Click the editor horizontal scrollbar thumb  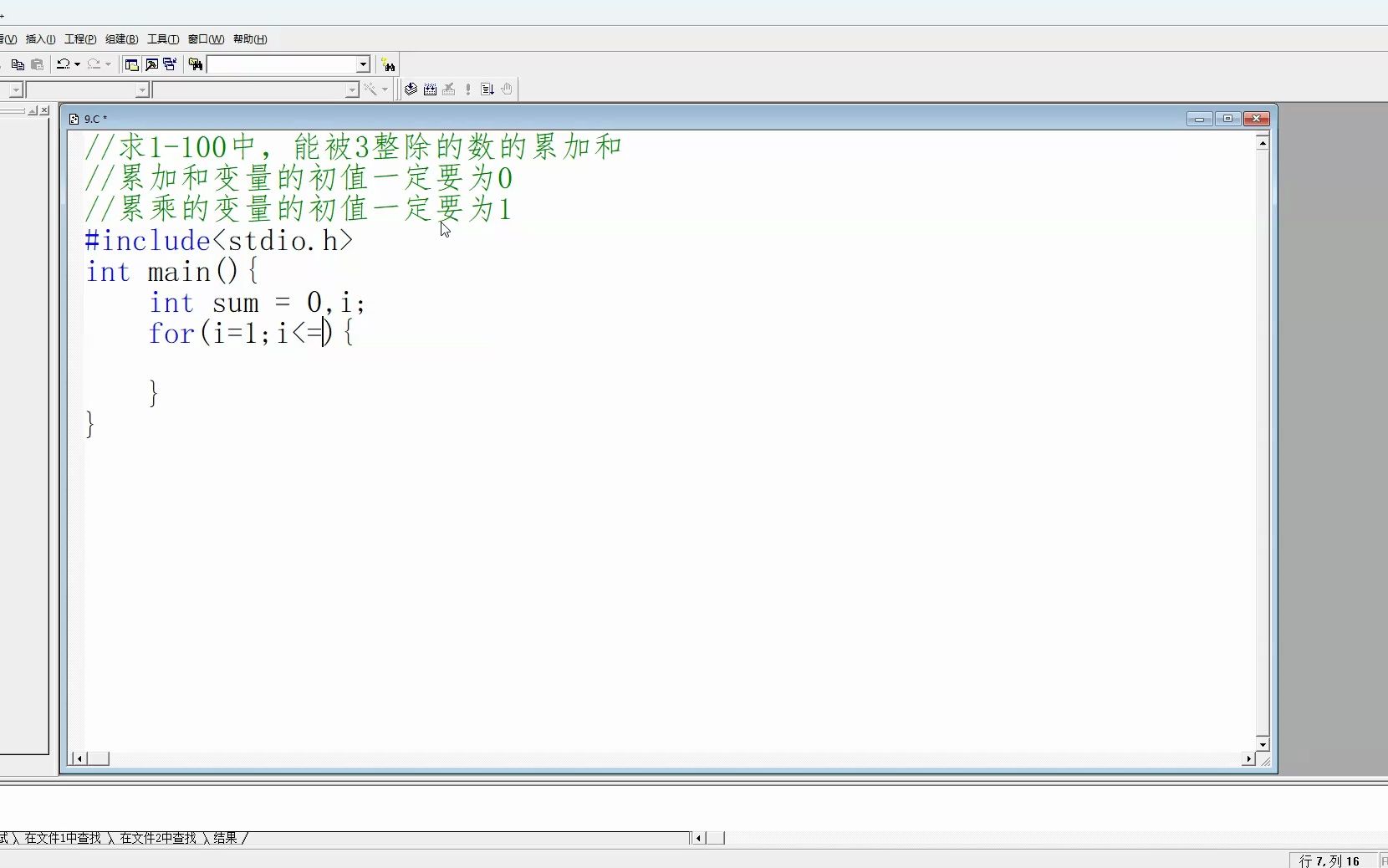click(x=99, y=758)
